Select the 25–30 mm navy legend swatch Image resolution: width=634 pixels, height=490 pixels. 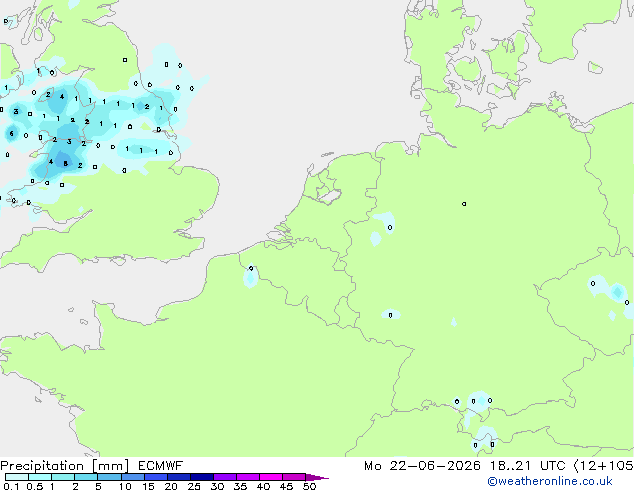click(202, 477)
